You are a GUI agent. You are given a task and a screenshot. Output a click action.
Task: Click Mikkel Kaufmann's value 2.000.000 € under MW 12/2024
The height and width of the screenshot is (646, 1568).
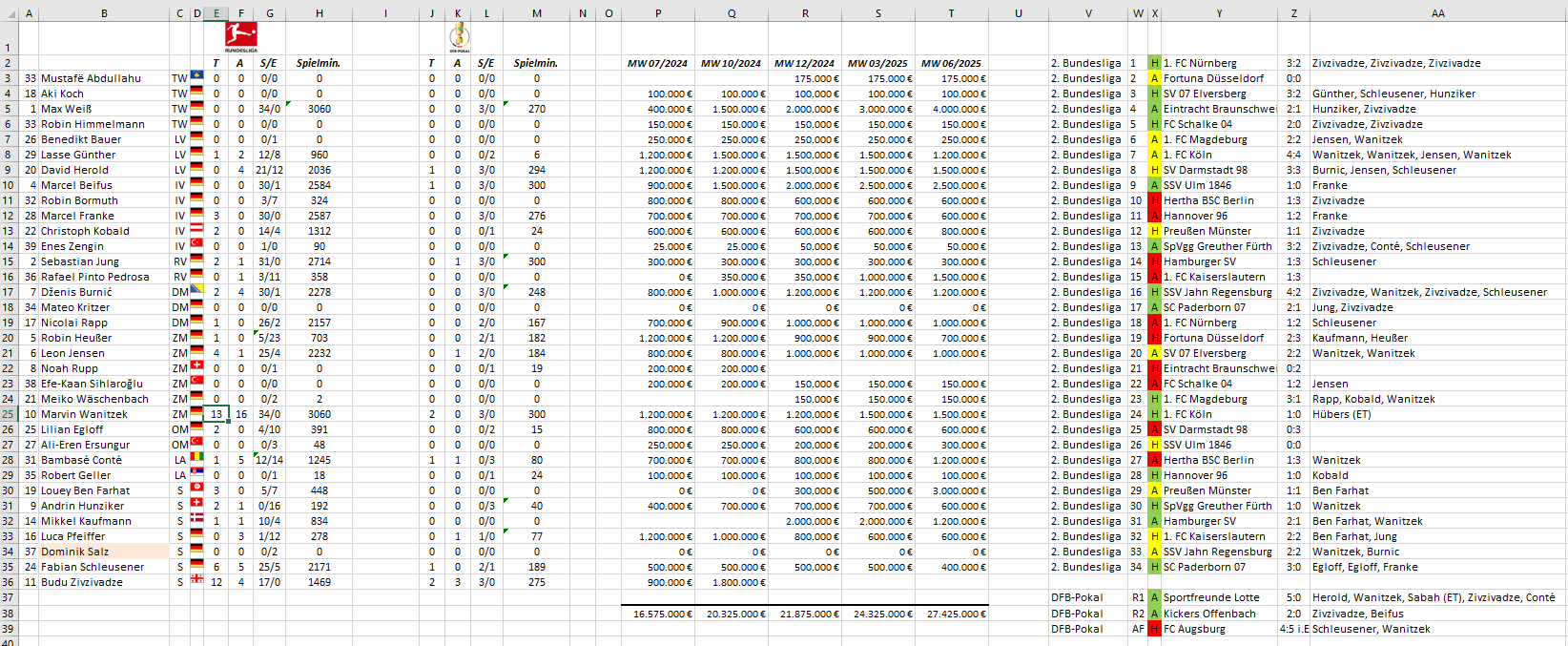813,521
